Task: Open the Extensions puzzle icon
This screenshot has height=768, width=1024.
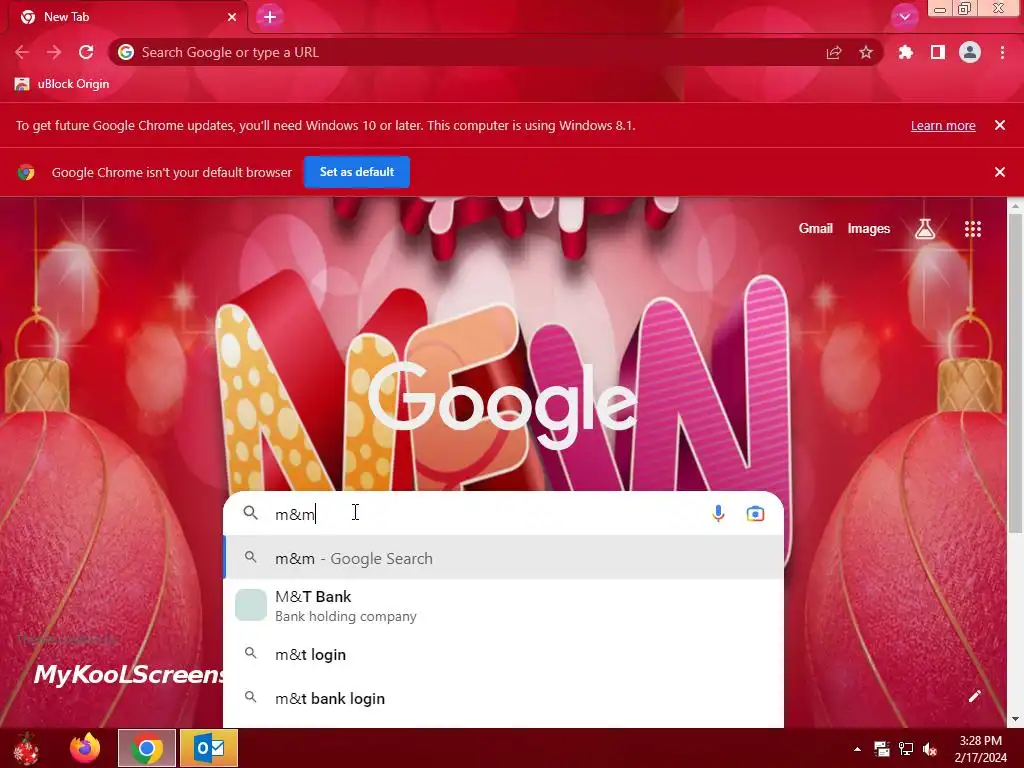Action: point(906,52)
